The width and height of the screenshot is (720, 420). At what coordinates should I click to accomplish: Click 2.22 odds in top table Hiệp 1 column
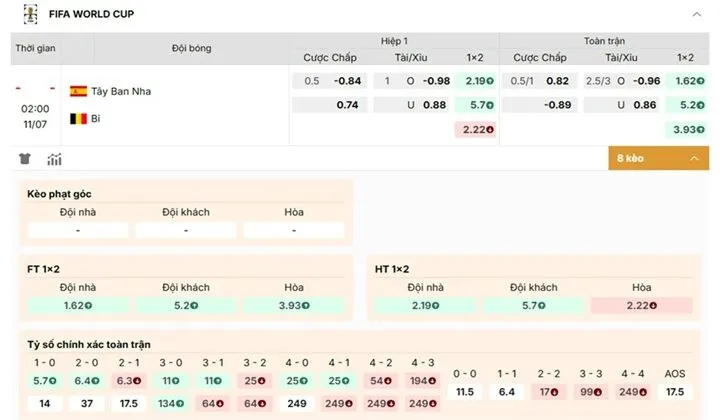point(476,129)
